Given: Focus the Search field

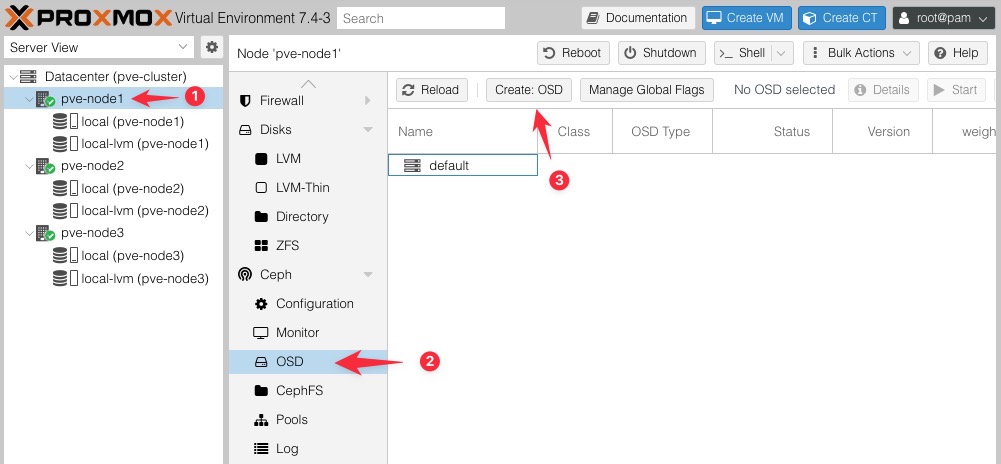Looking at the screenshot, I should 421,18.
